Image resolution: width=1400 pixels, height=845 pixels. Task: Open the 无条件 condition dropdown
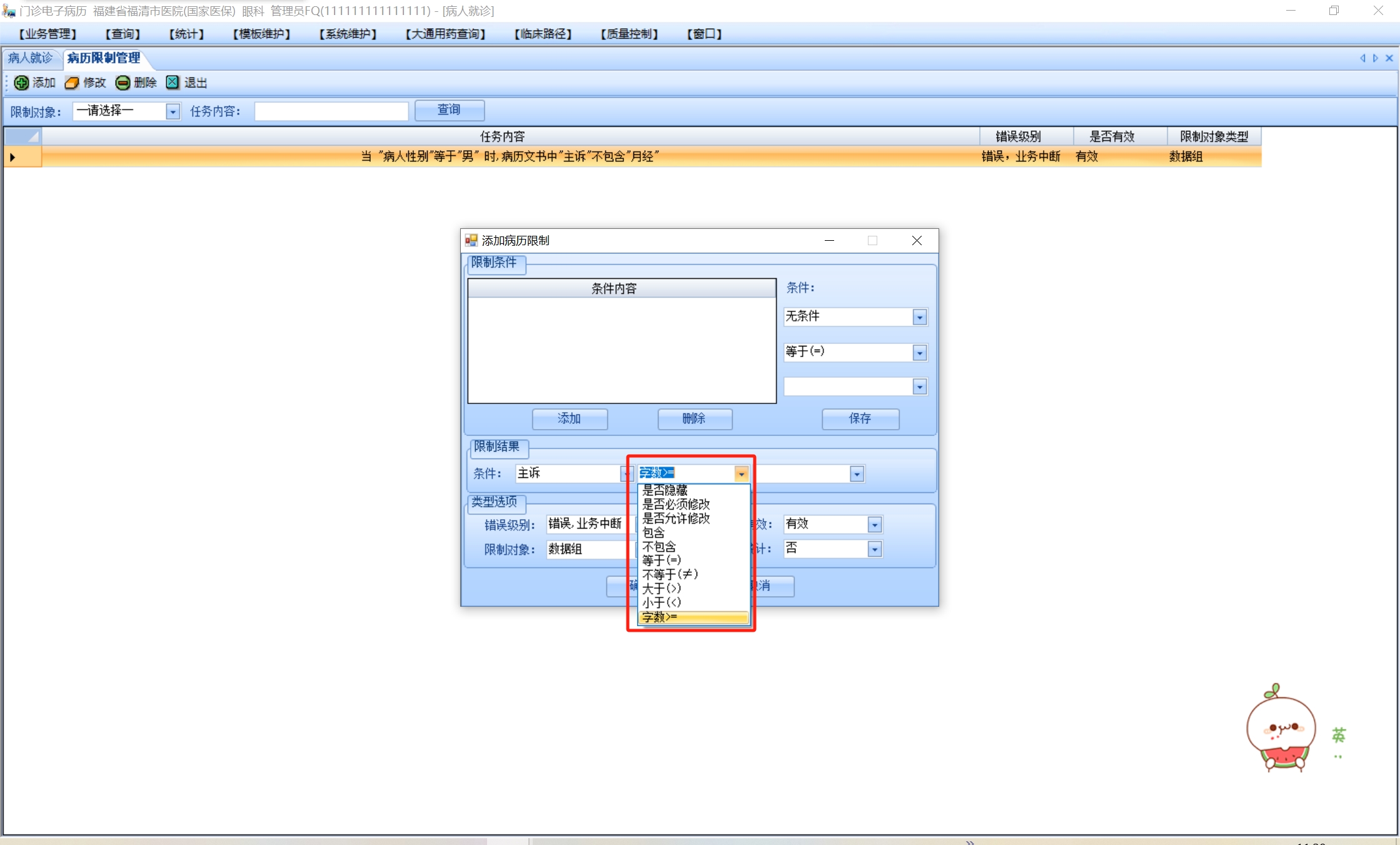click(919, 317)
